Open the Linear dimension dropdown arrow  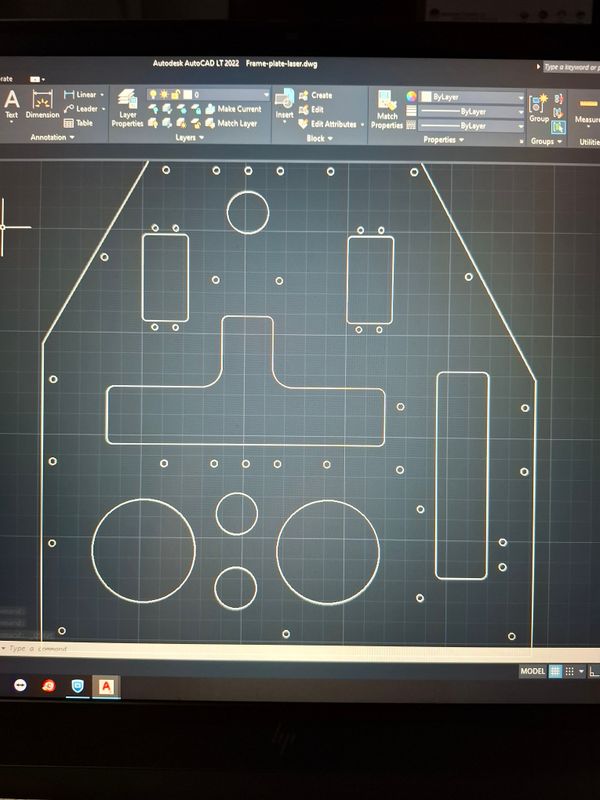click(x=102, y=95)
